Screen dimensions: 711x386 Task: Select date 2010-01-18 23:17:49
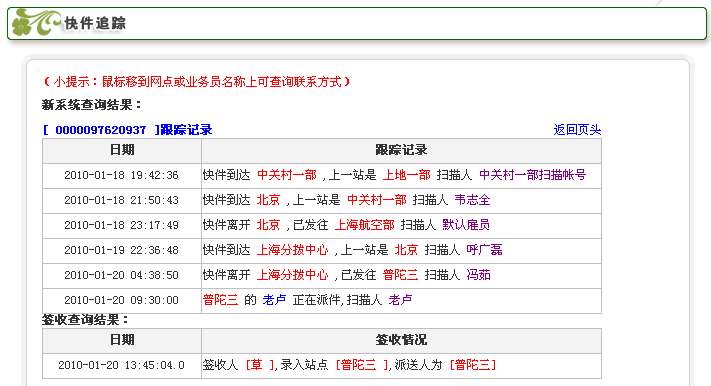(122, 225)
